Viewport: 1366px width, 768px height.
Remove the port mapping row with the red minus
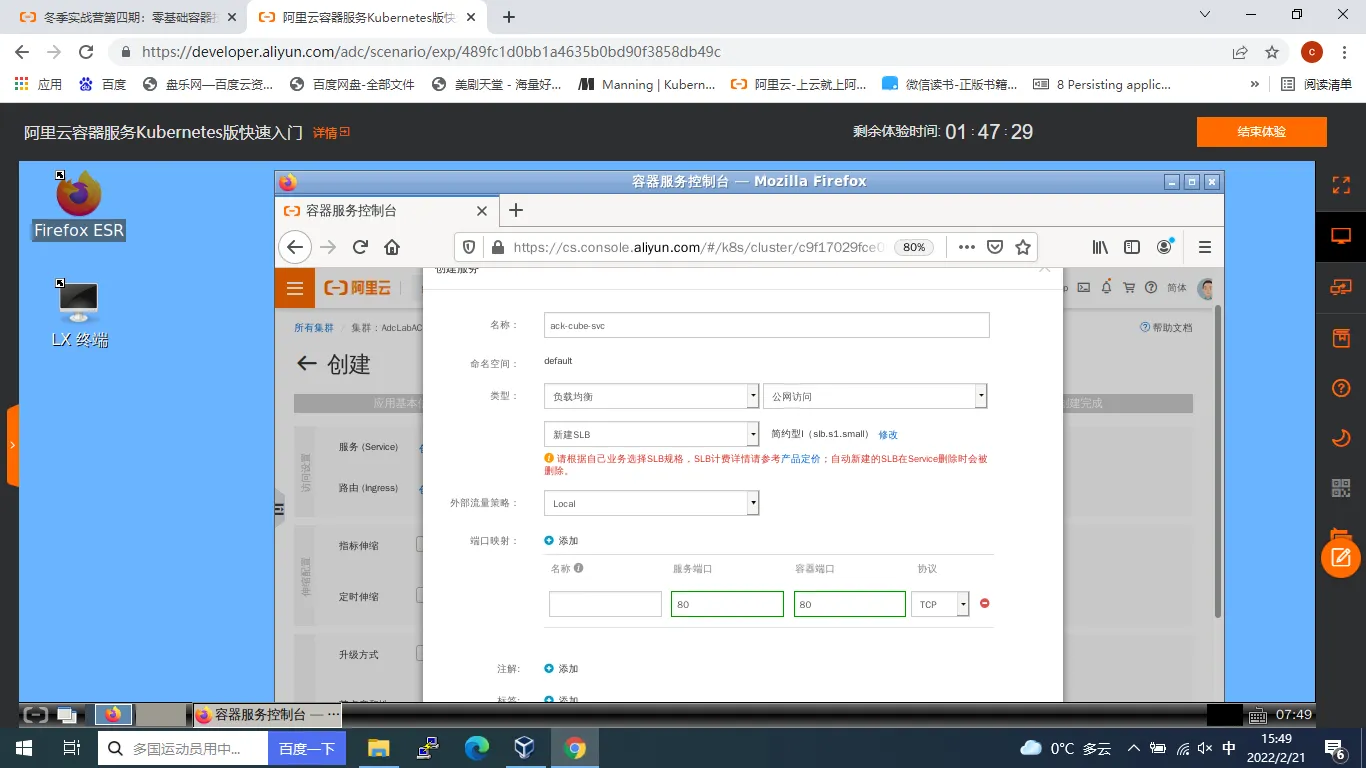click(x=984, y=603)
